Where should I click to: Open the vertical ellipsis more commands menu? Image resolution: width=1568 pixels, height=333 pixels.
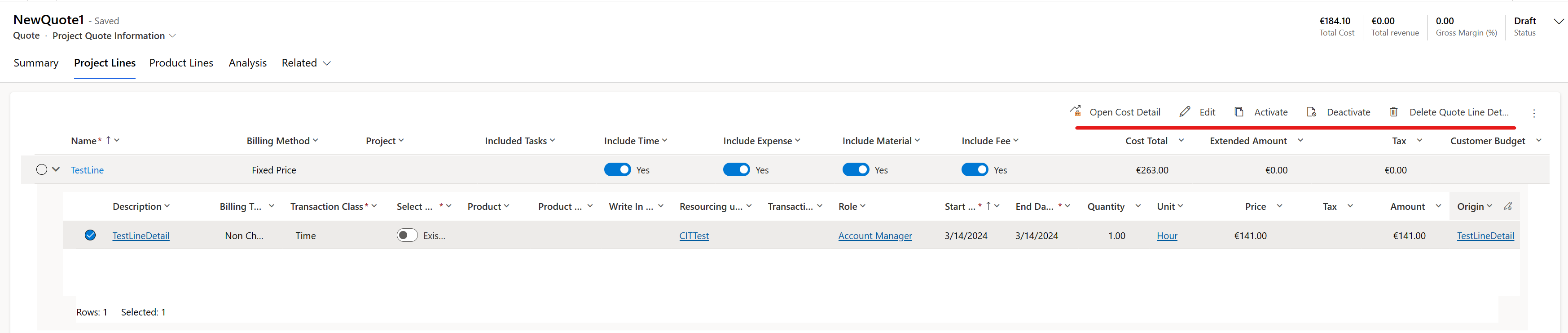coord(1534,113)
